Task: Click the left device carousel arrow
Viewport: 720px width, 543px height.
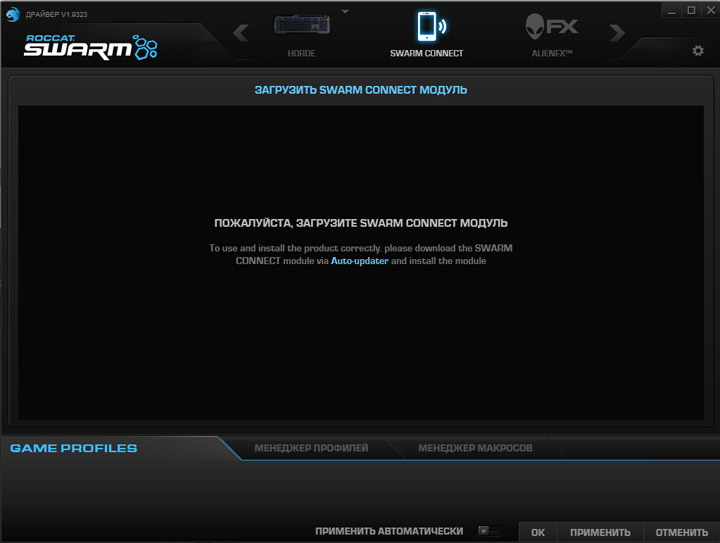Action: [x=241, y=33]
